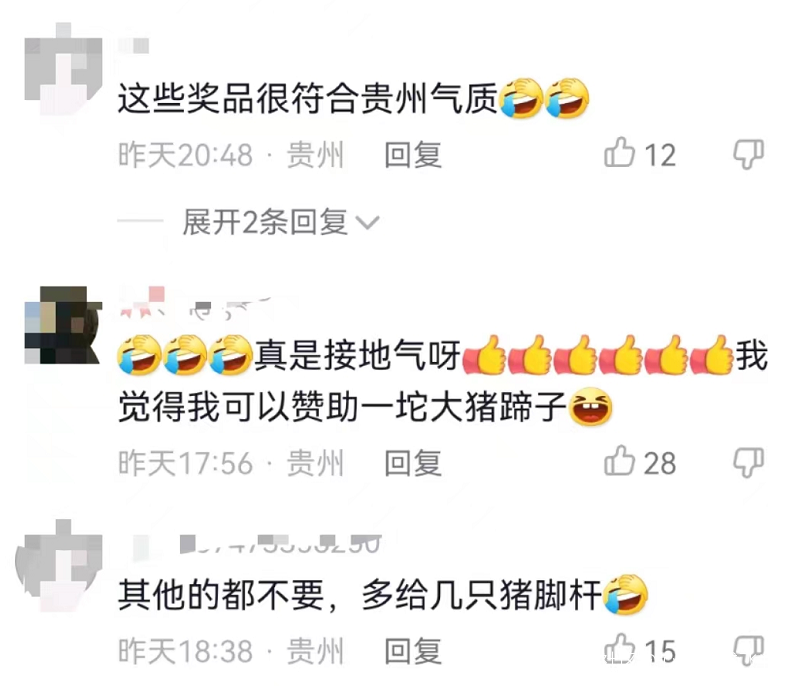Like the comment posted at 17:56

[619, 461]
